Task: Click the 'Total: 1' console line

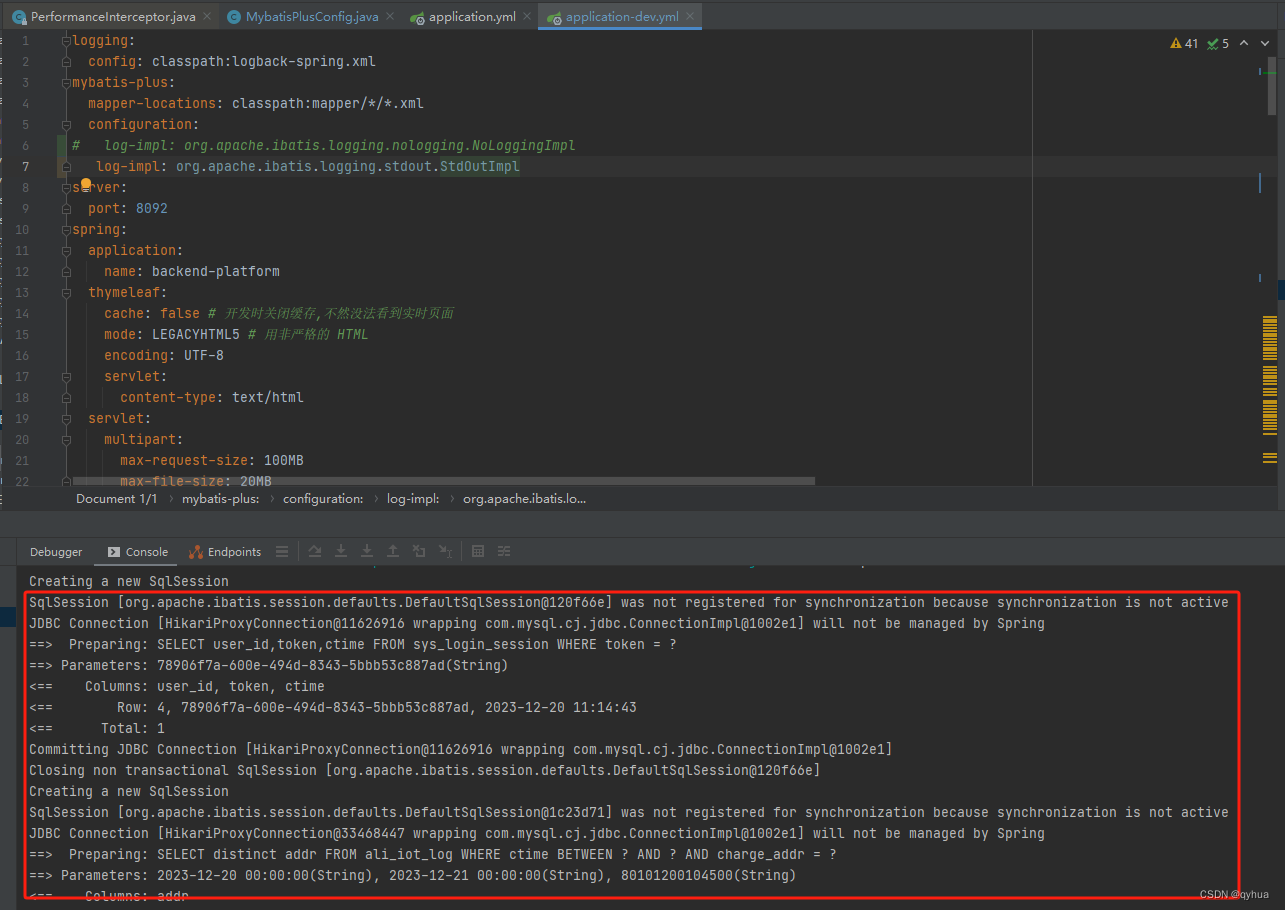Action: 97,728
